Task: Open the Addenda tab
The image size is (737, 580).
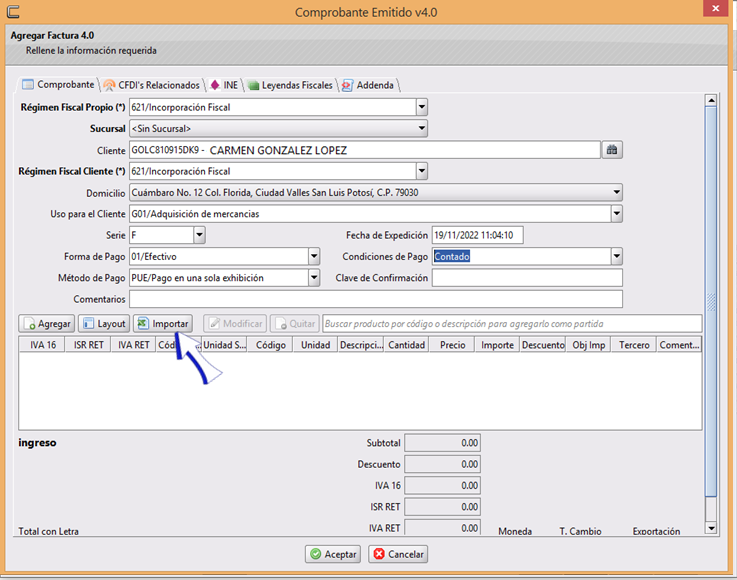Action: click(x=368, y=85)
